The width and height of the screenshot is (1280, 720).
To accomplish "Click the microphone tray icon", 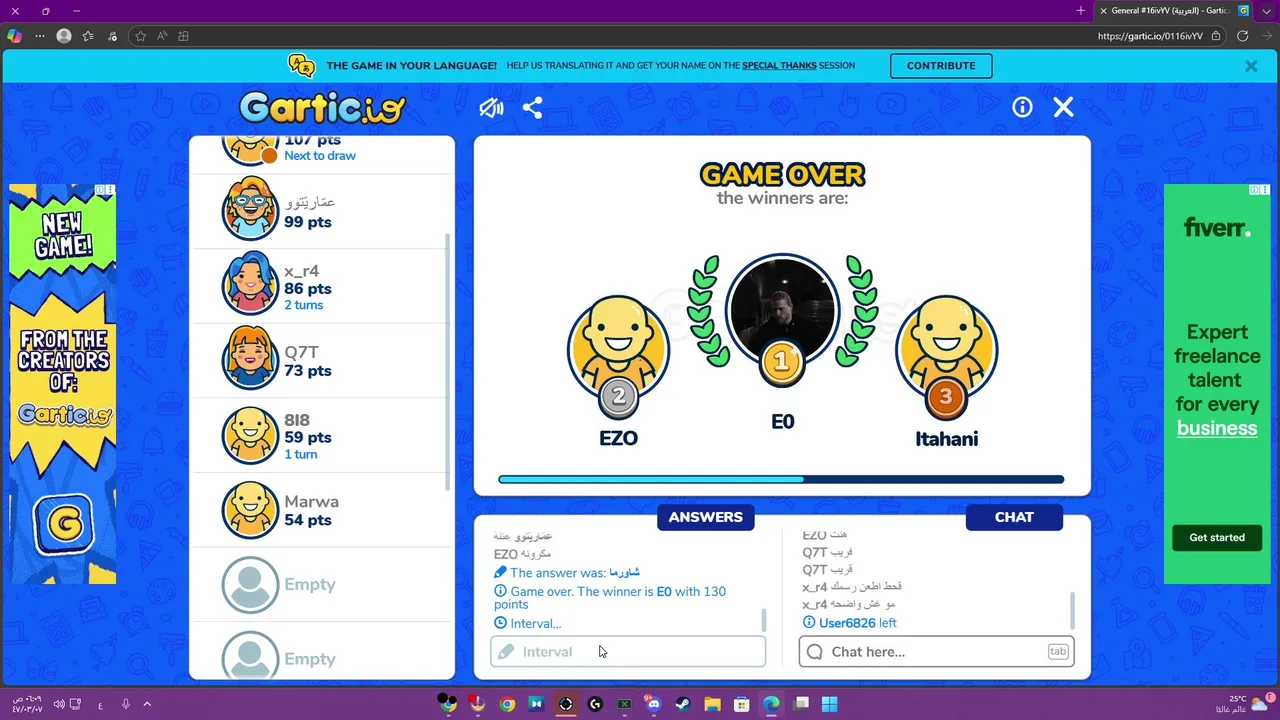I will point(126,704).
